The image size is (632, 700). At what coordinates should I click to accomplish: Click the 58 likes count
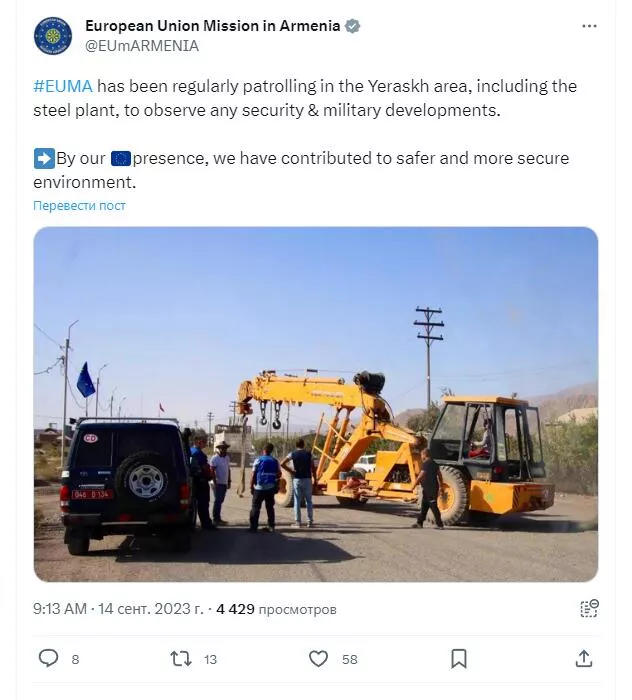pyautogui.click(x=350, y=659)
